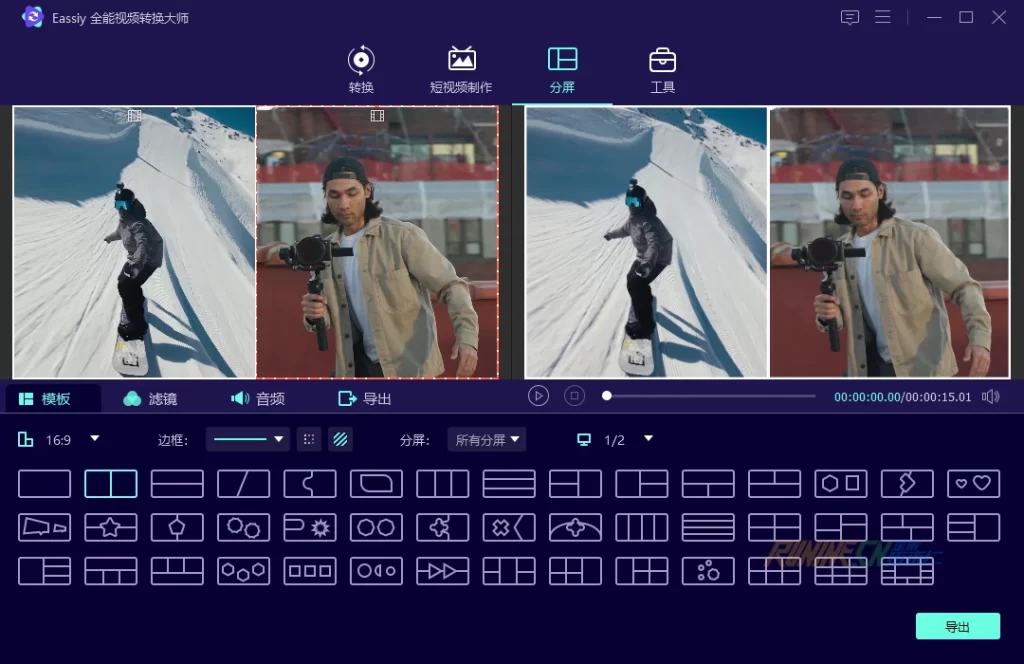This screenshot has width=1024, height=664.
Task: Select the heart-shaped split-screen template
Action: [x=973, y=484]
